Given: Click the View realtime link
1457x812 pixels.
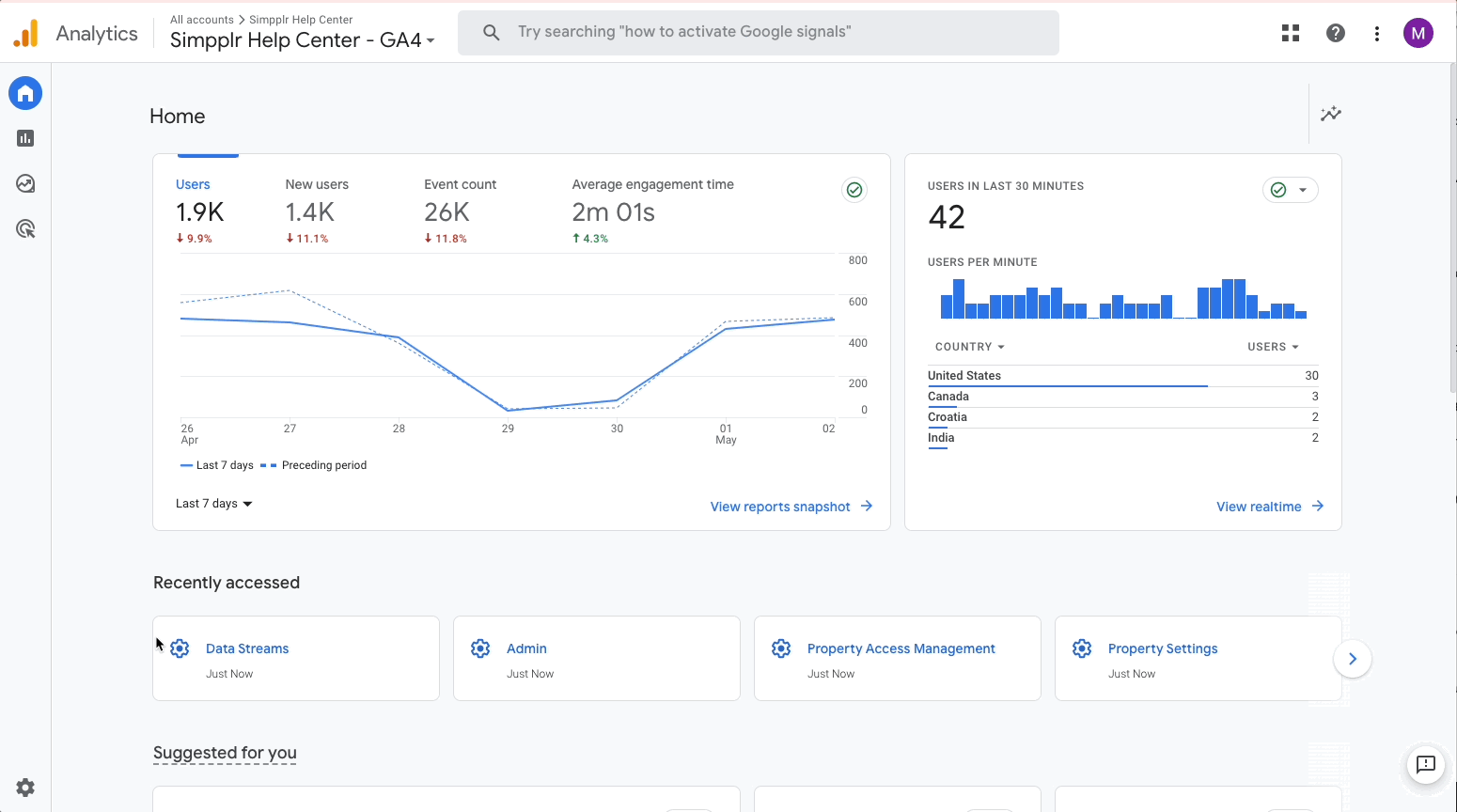Looking at the screenshot, I should pos(1259,506).
